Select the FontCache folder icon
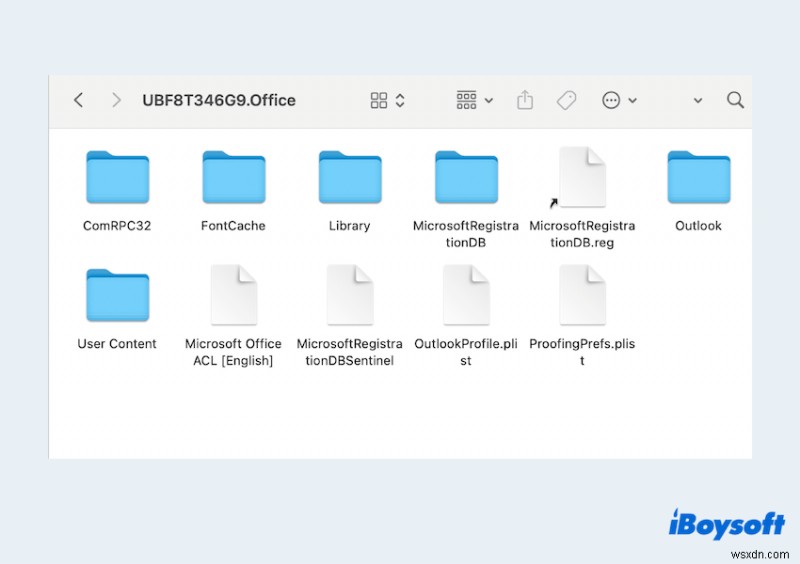Screen dimensions: 800x564 (x=234, y=177)
